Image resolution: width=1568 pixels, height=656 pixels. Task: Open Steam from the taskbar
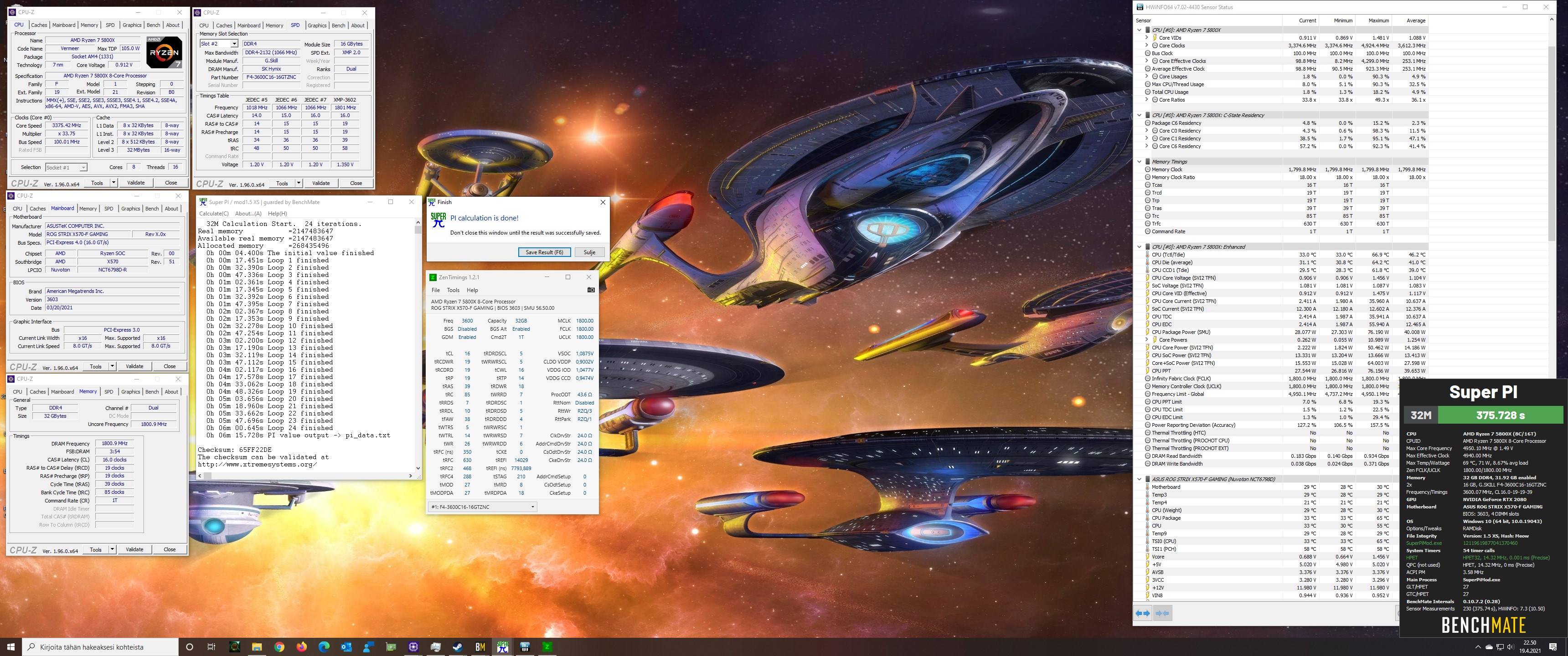click(x=458, y=647)
